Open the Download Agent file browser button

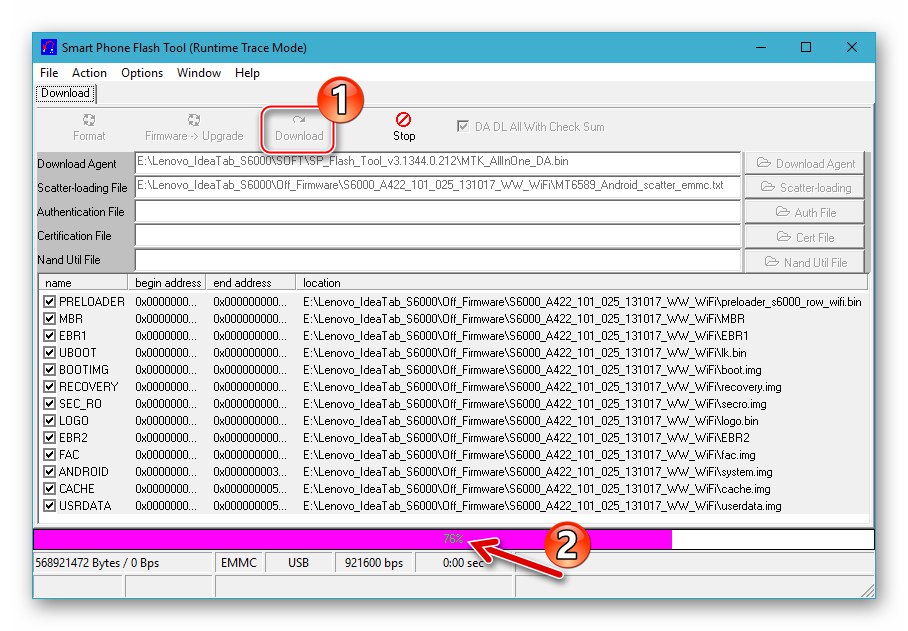click(x=805, y=163)
